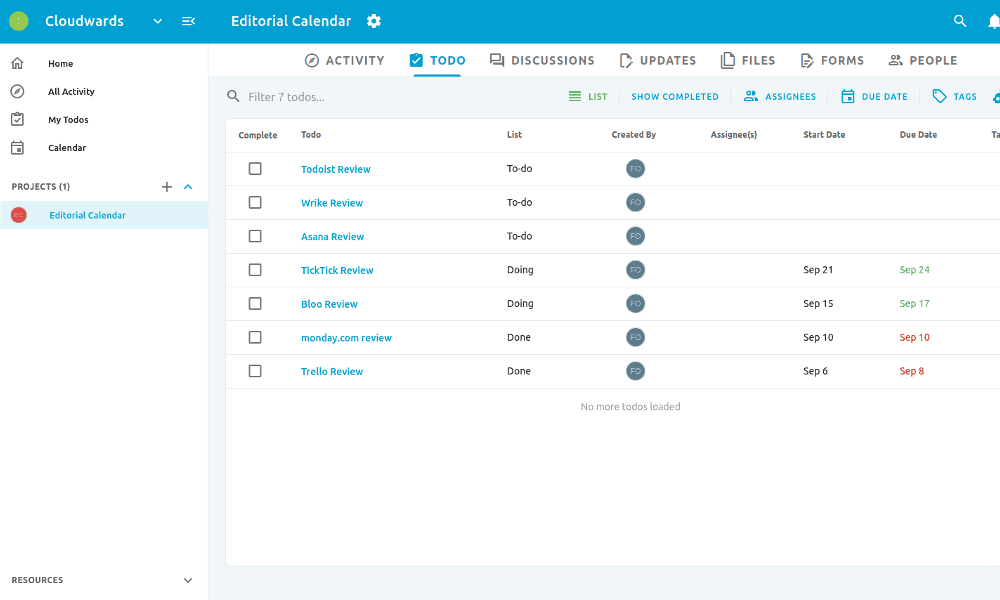Screen dimensions: 1000x600
Task: Open All Activity in the sidebar
Action: 71,92
